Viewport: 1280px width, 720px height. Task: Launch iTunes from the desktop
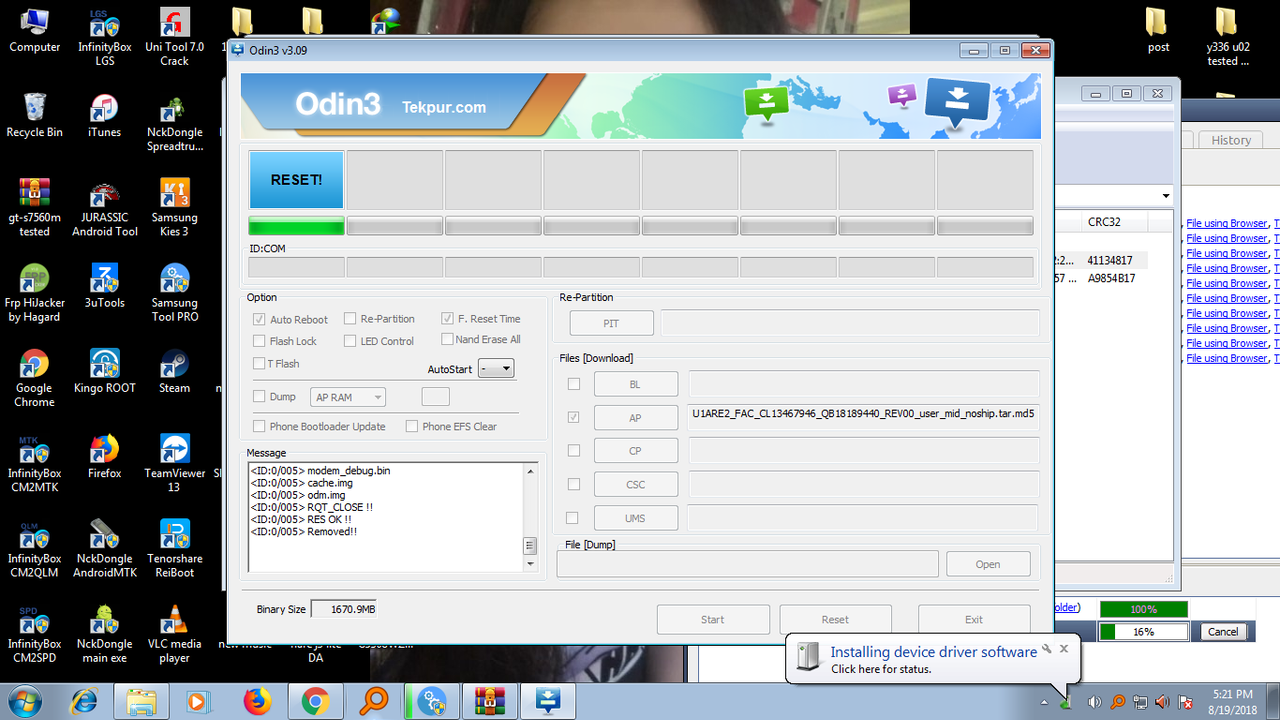(104, 115)
